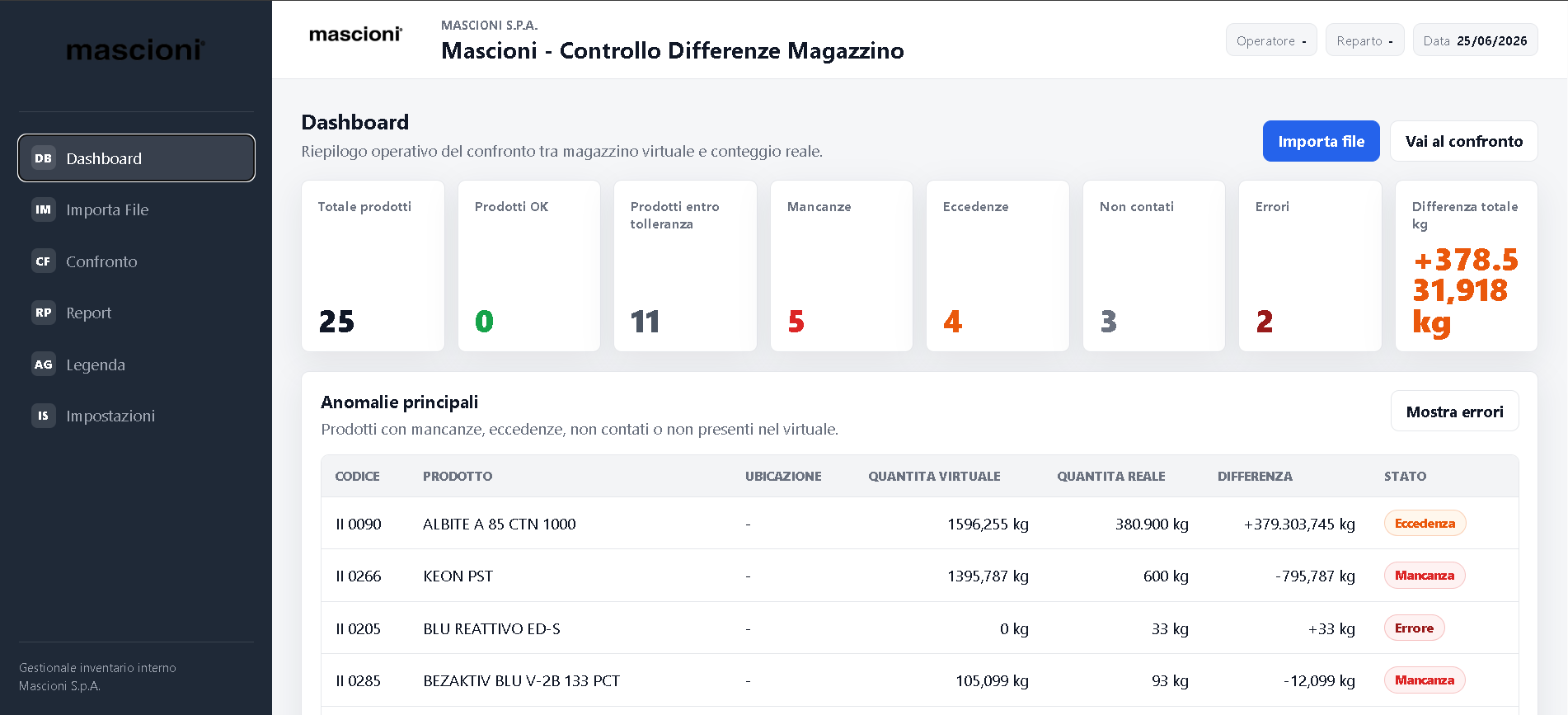Select the Non contati card
The height and width of the screenshot is (715, 1568).
pyautogui.click(x=1154, y=266)
